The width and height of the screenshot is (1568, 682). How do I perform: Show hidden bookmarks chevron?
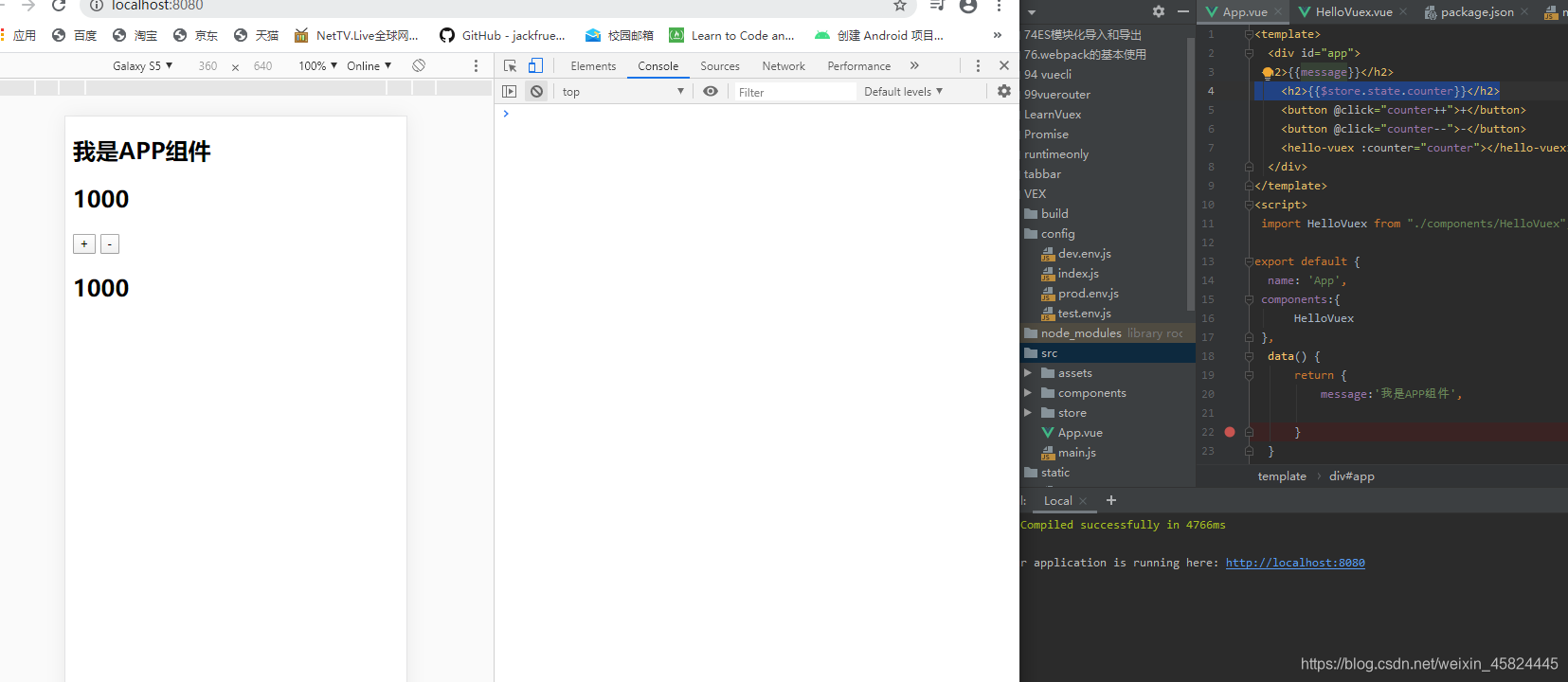click(997, 35)
